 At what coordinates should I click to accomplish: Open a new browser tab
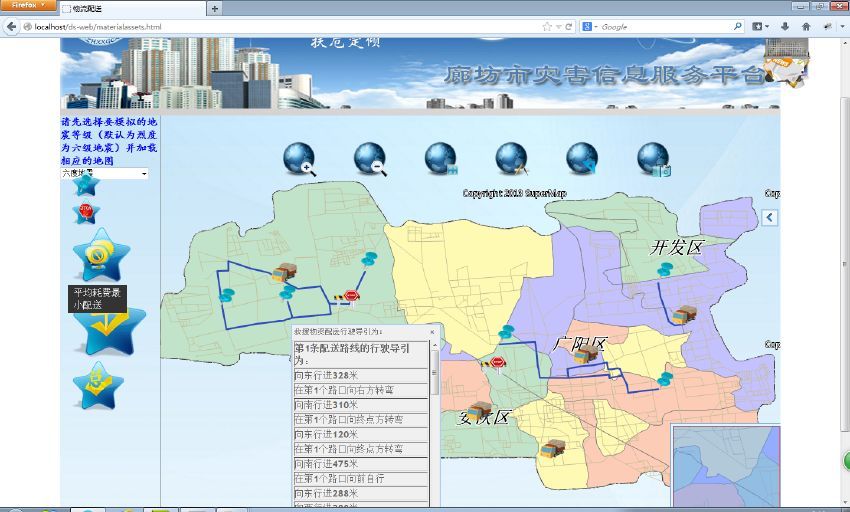pyautogui.click(x=215, y=8)
